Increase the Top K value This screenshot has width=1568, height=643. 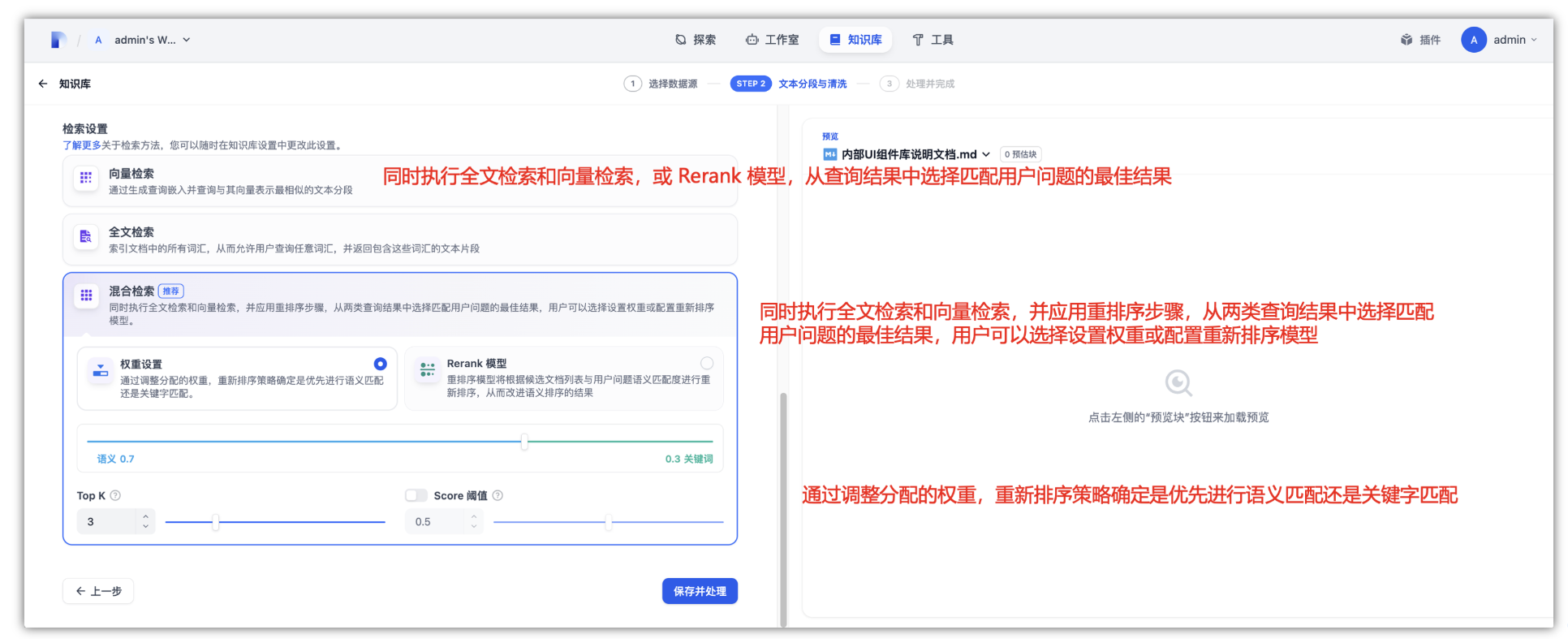[146, 516]
